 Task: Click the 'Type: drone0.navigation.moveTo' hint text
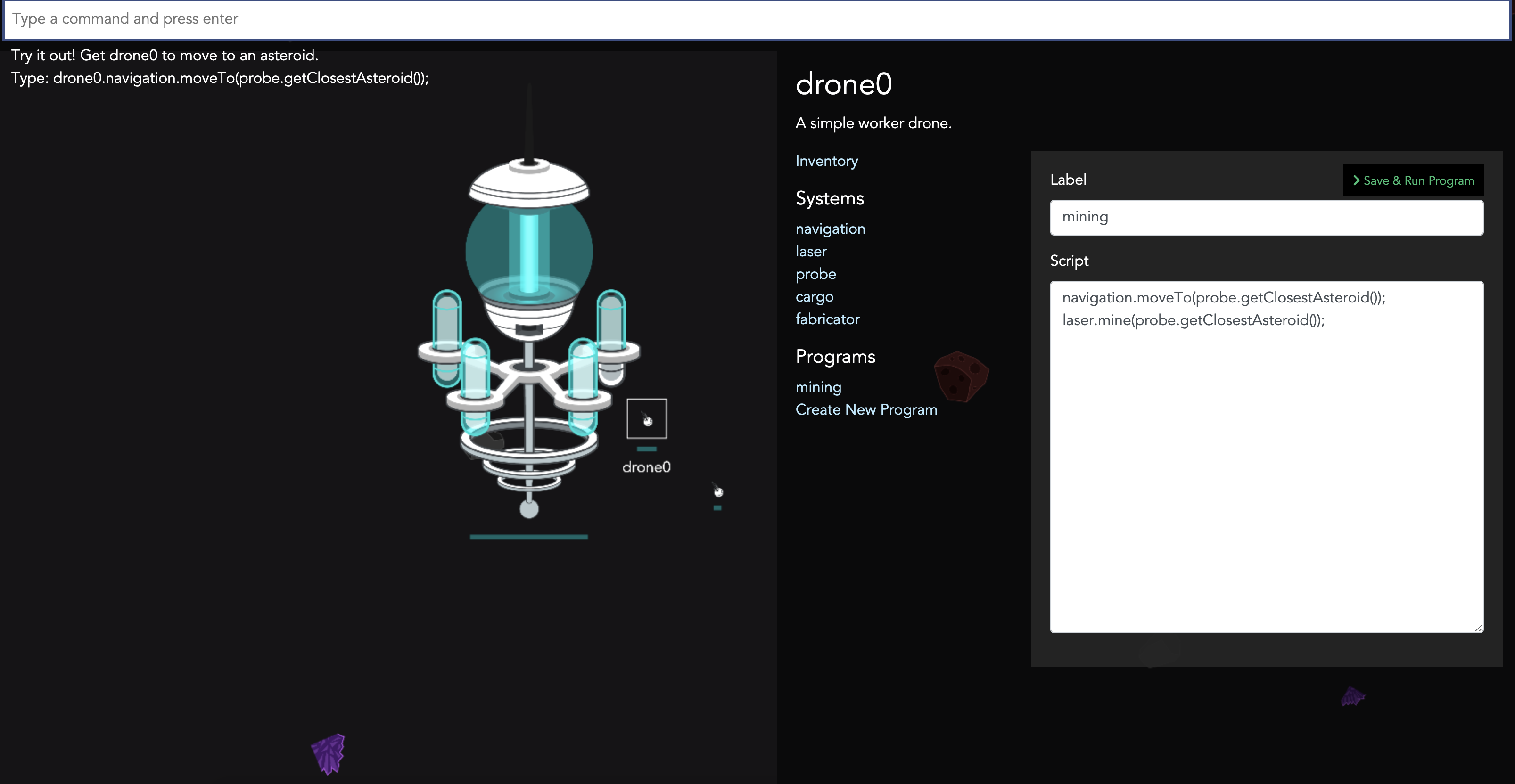(x=220, y=78)
